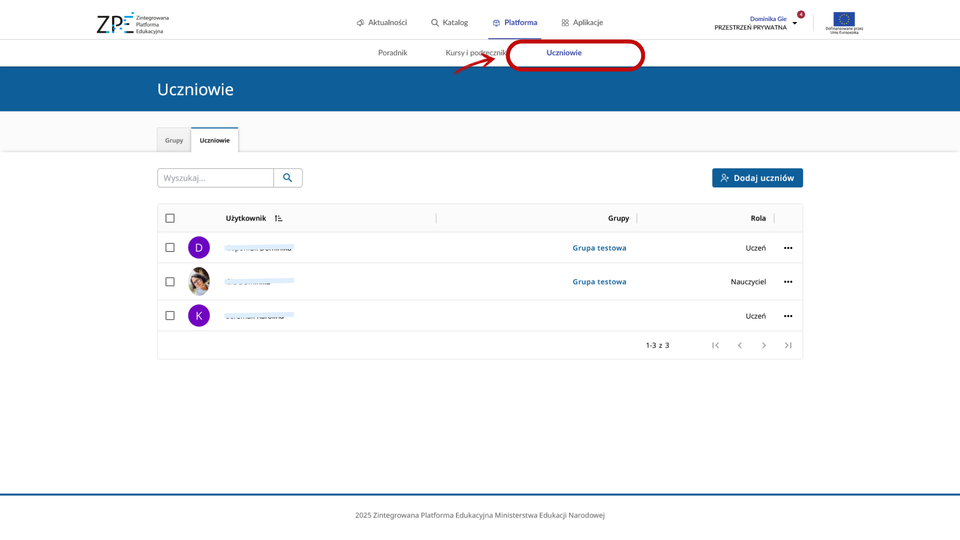Click the search magnifier button
This screenshot has width=960, height=540.
point(288,178)
